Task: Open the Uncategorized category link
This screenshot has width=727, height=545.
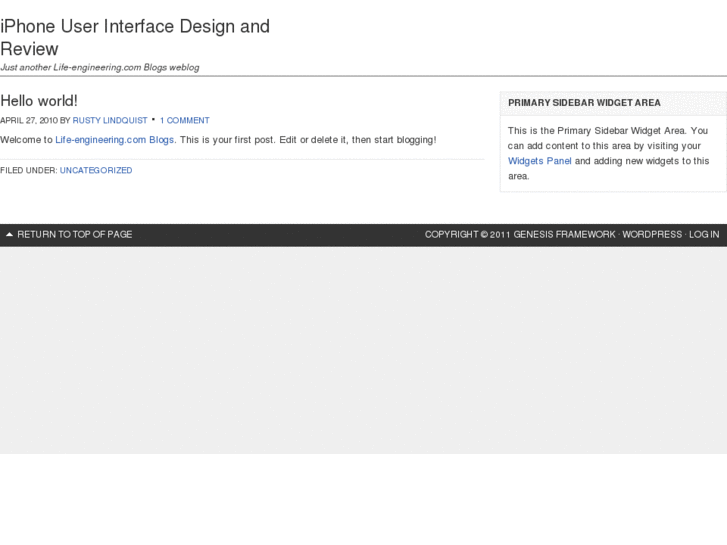Action: pos(96,170)
